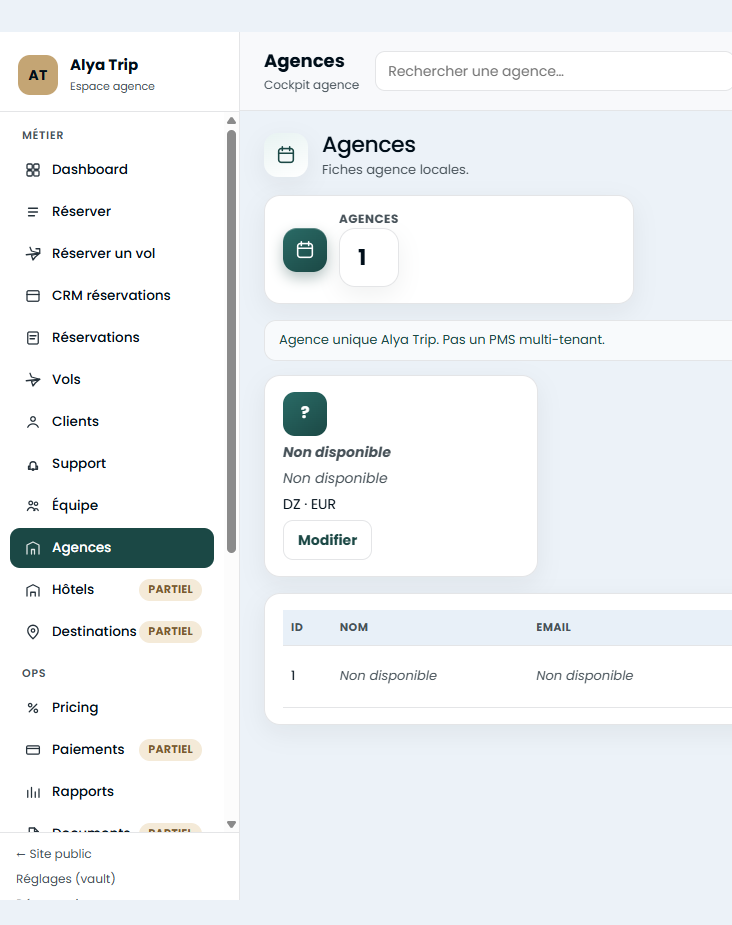Click the CRM réservations icon
Image resolution: width=732 pixels, height=925 pixels.
33,296
